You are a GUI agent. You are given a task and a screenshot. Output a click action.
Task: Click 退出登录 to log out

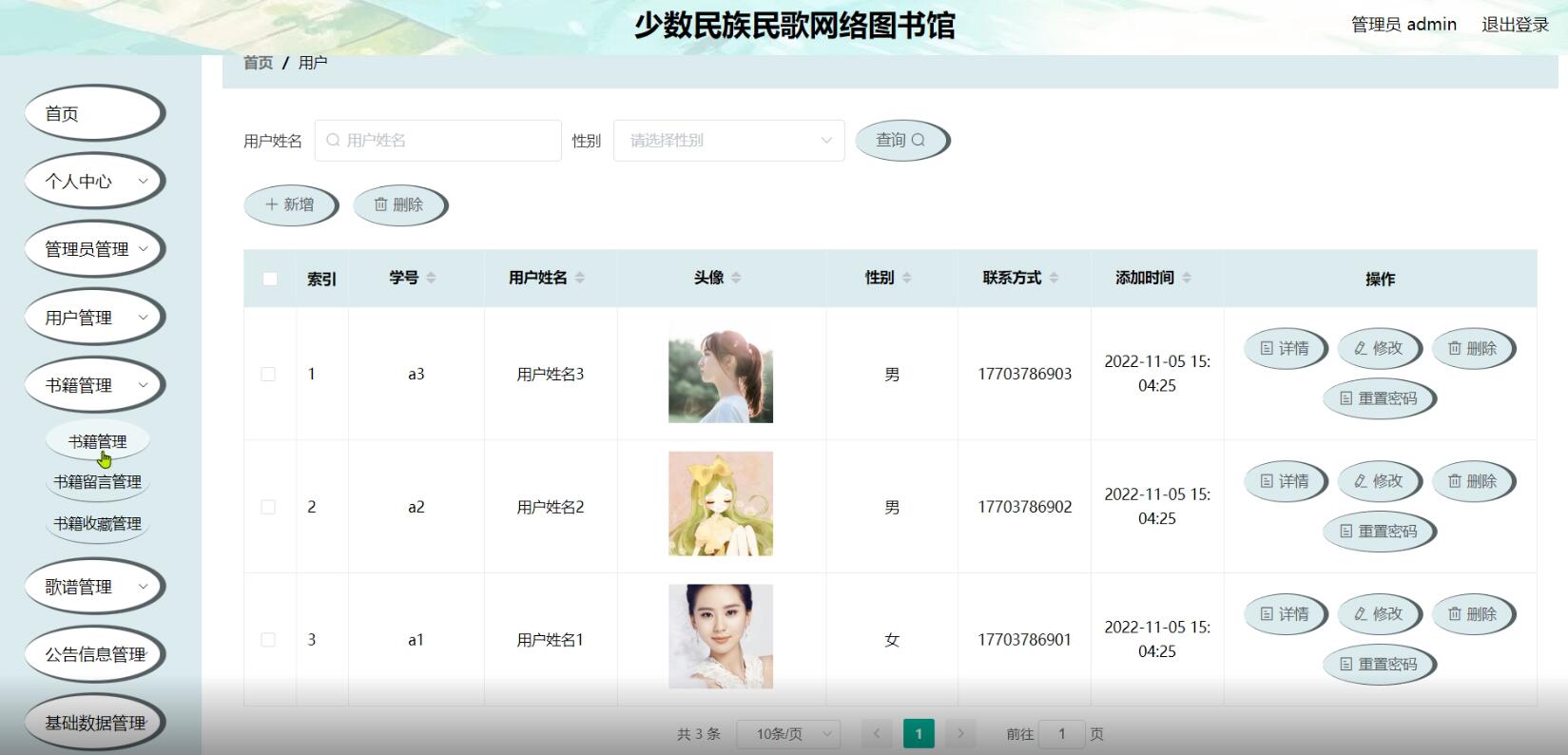click(1515, 25)
